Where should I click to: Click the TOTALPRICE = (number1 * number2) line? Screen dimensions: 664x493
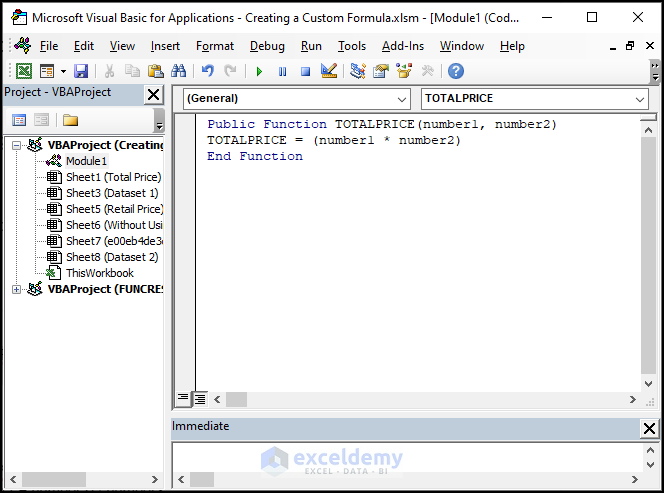point(334,140)
